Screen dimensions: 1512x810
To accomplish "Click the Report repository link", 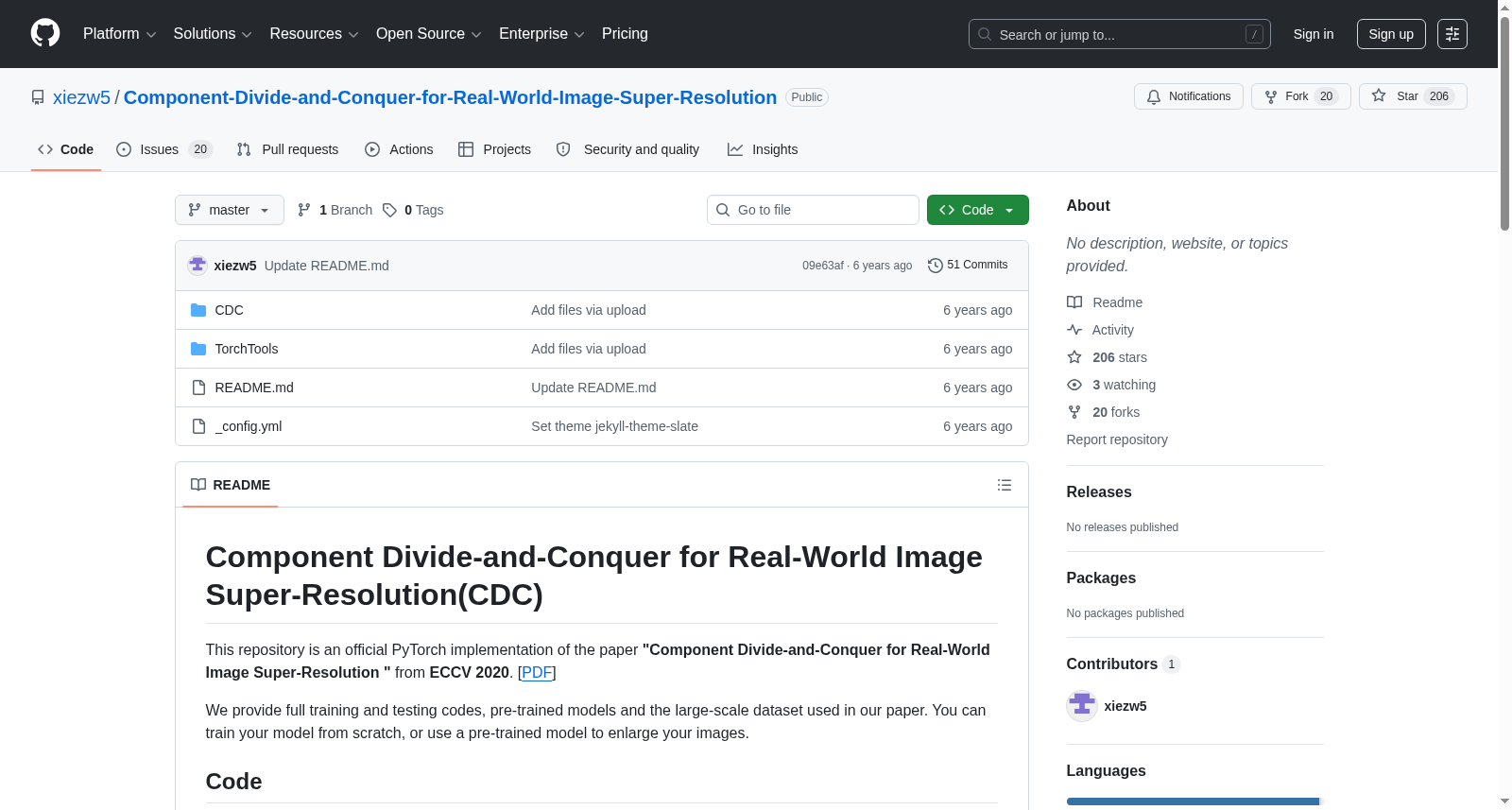I will pyautogui.click(x=1117, y=439).
